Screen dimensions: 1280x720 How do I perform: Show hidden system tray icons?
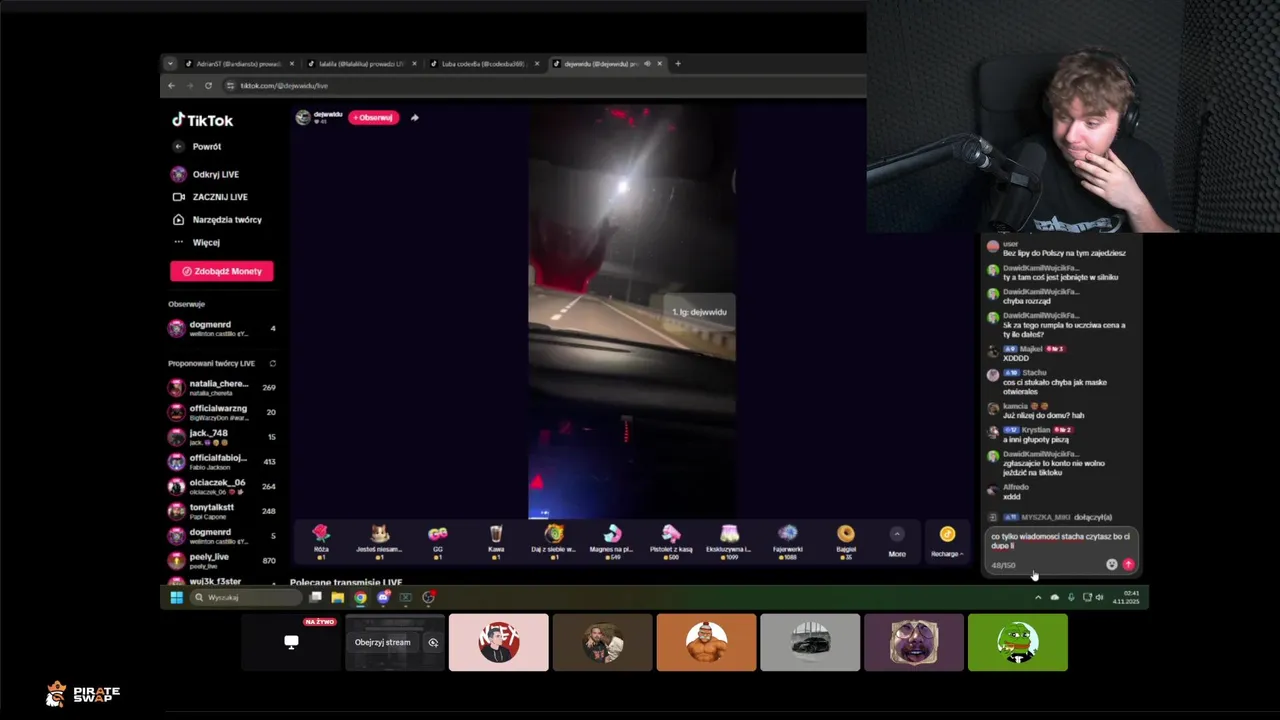tap(1038, 598)
